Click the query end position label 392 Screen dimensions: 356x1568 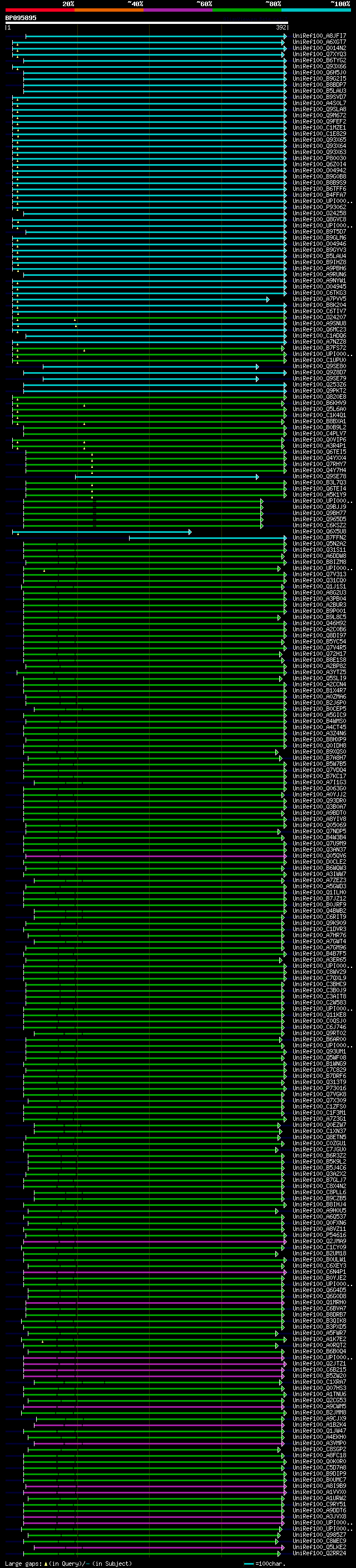tap(281, 28)
